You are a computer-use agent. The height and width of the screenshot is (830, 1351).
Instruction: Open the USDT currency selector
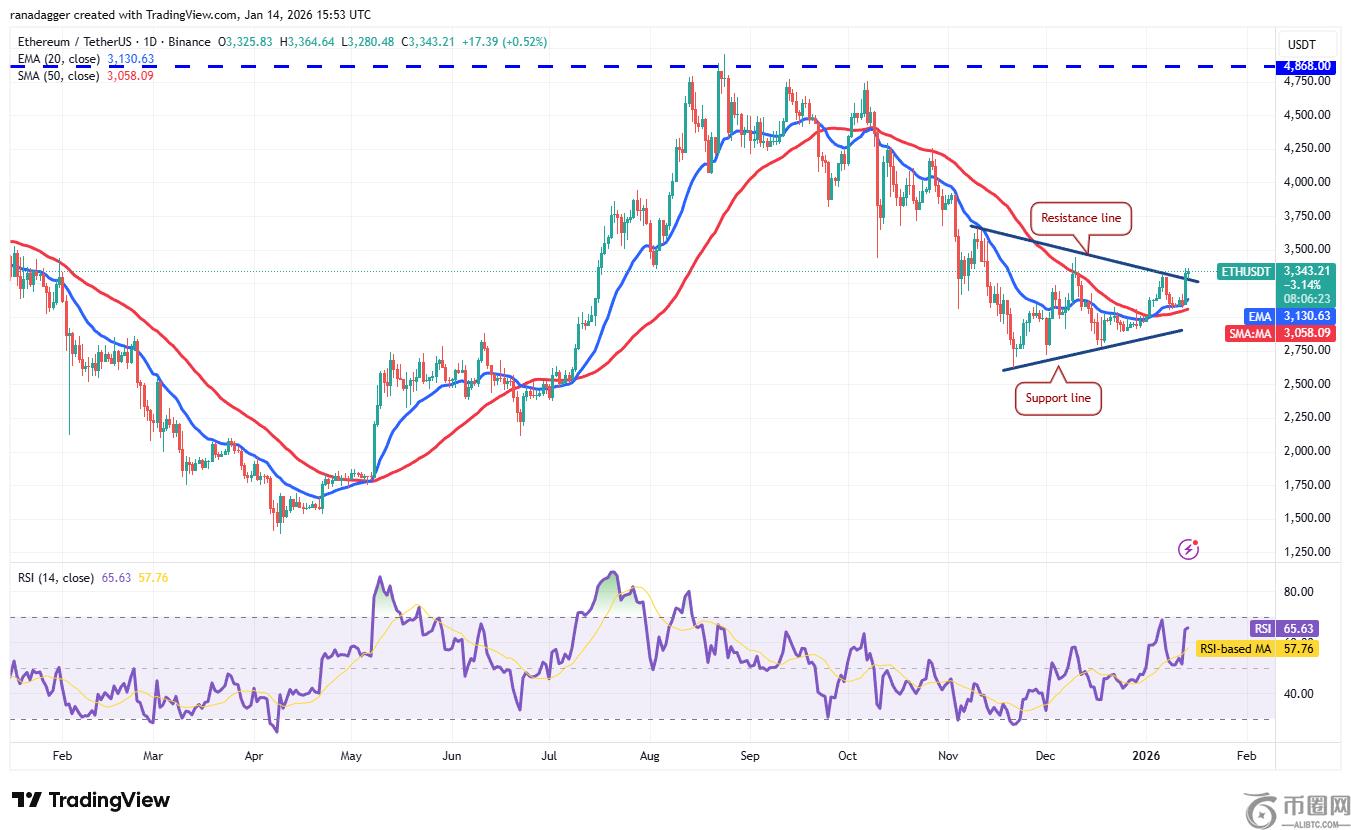tap(1301, 45)
